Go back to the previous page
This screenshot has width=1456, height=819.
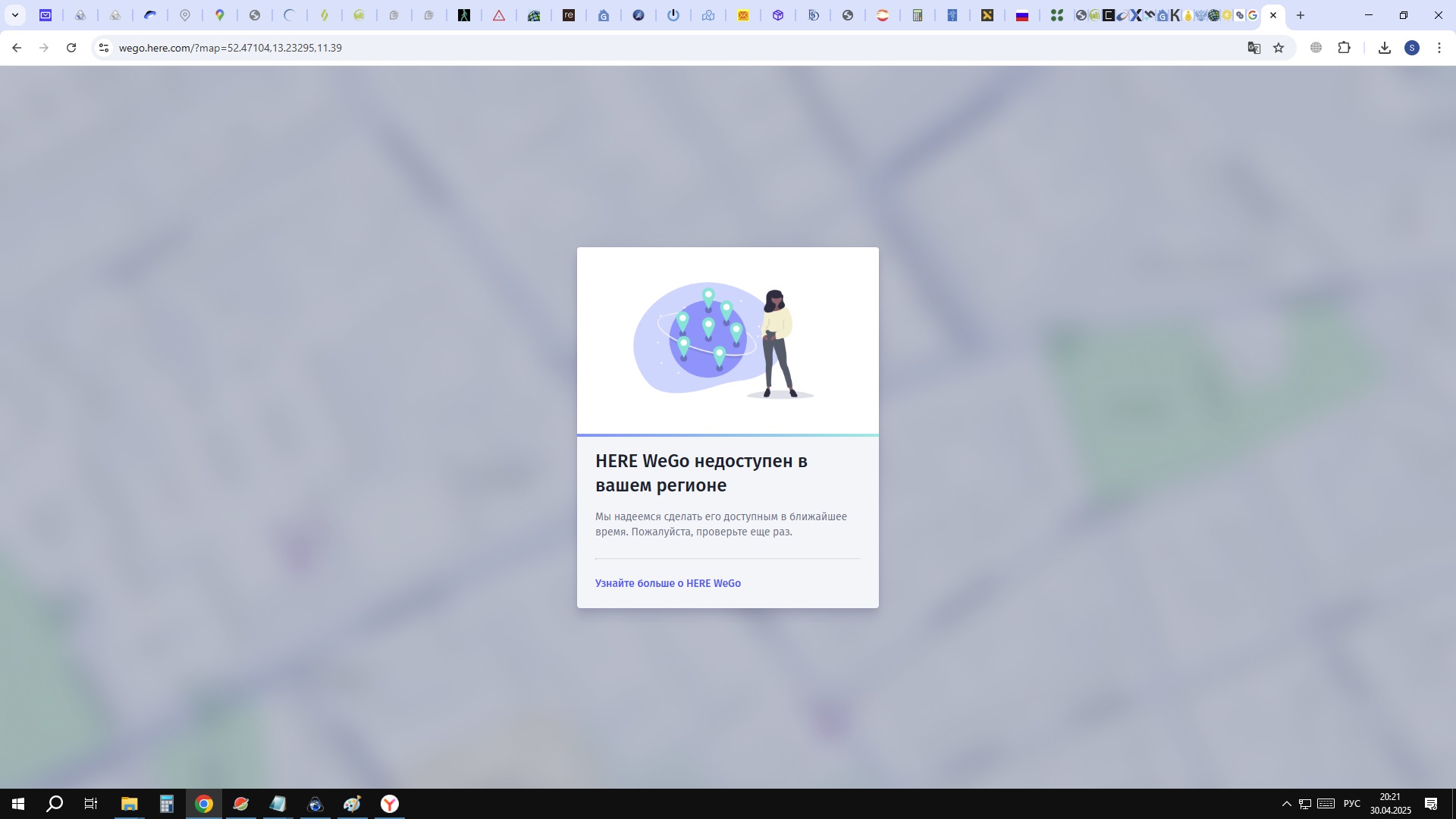(x=17, y=48)
